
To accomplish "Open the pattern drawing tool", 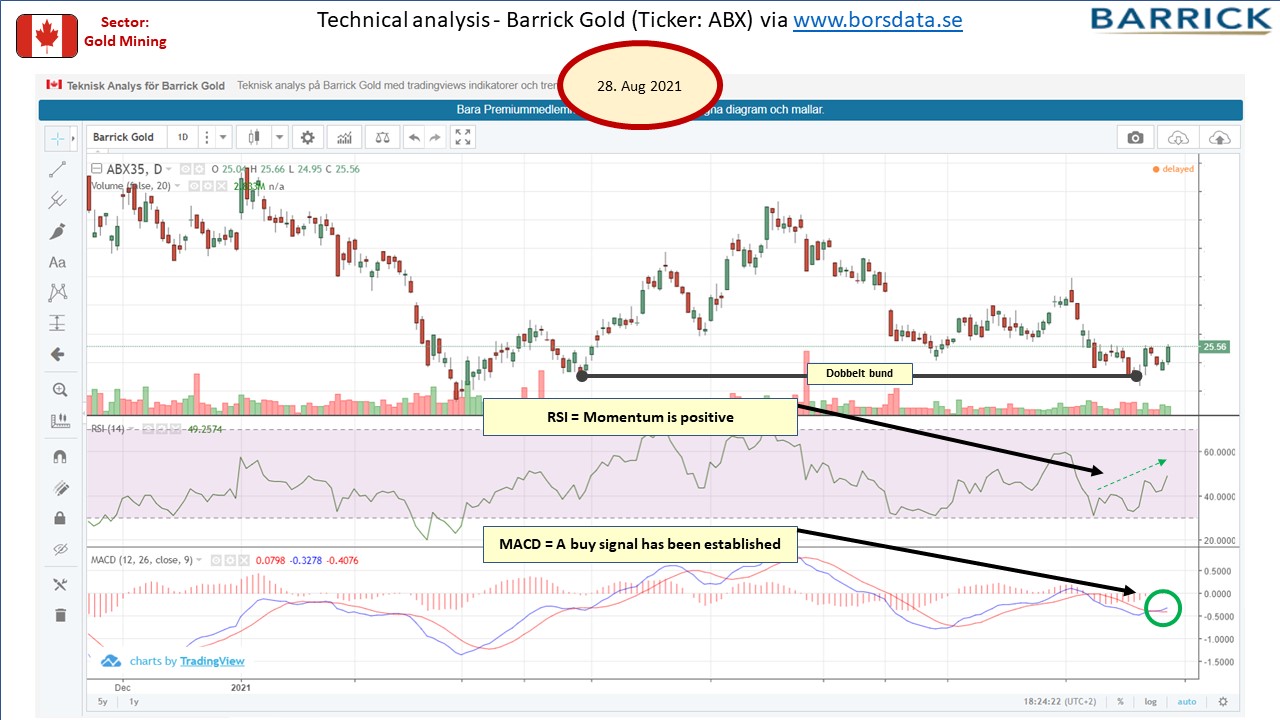I will coord(57,292).
